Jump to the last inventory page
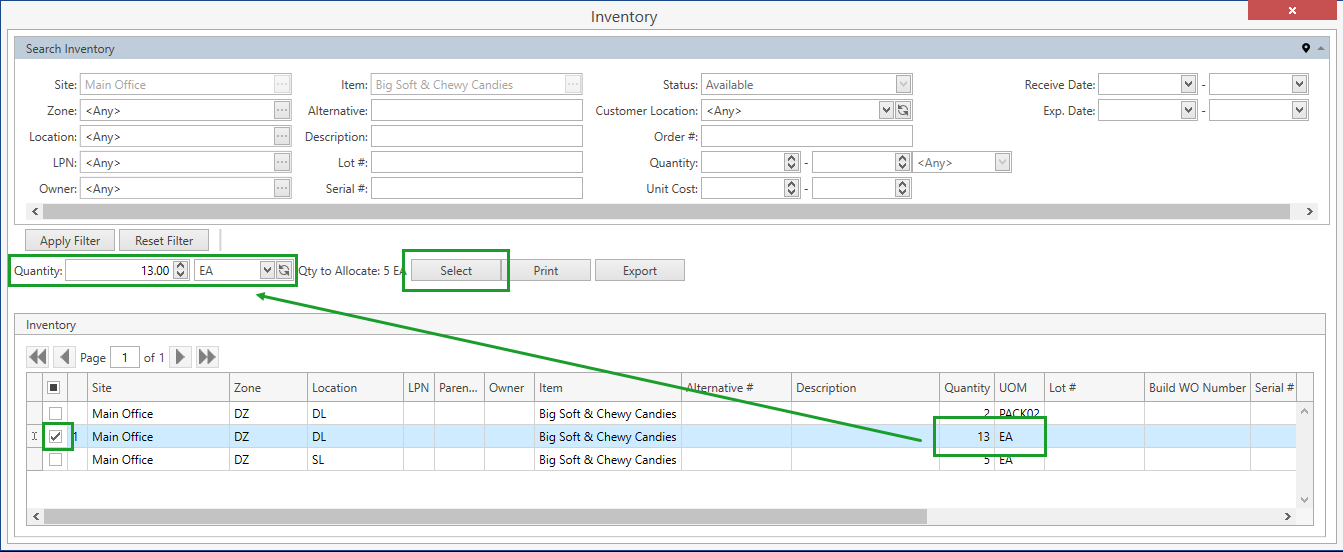This screenshot has height=552, width=1343. click(x=207, y=357)
